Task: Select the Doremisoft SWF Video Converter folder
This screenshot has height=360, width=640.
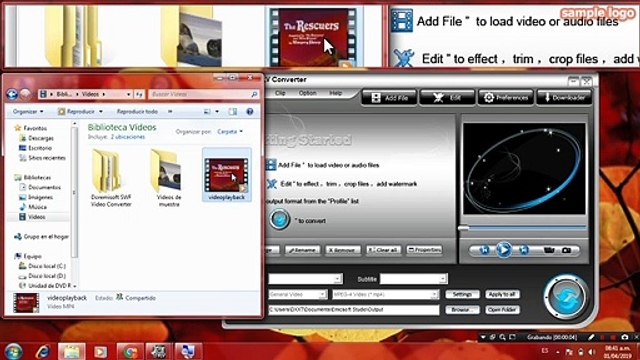Action: (111, 178)
